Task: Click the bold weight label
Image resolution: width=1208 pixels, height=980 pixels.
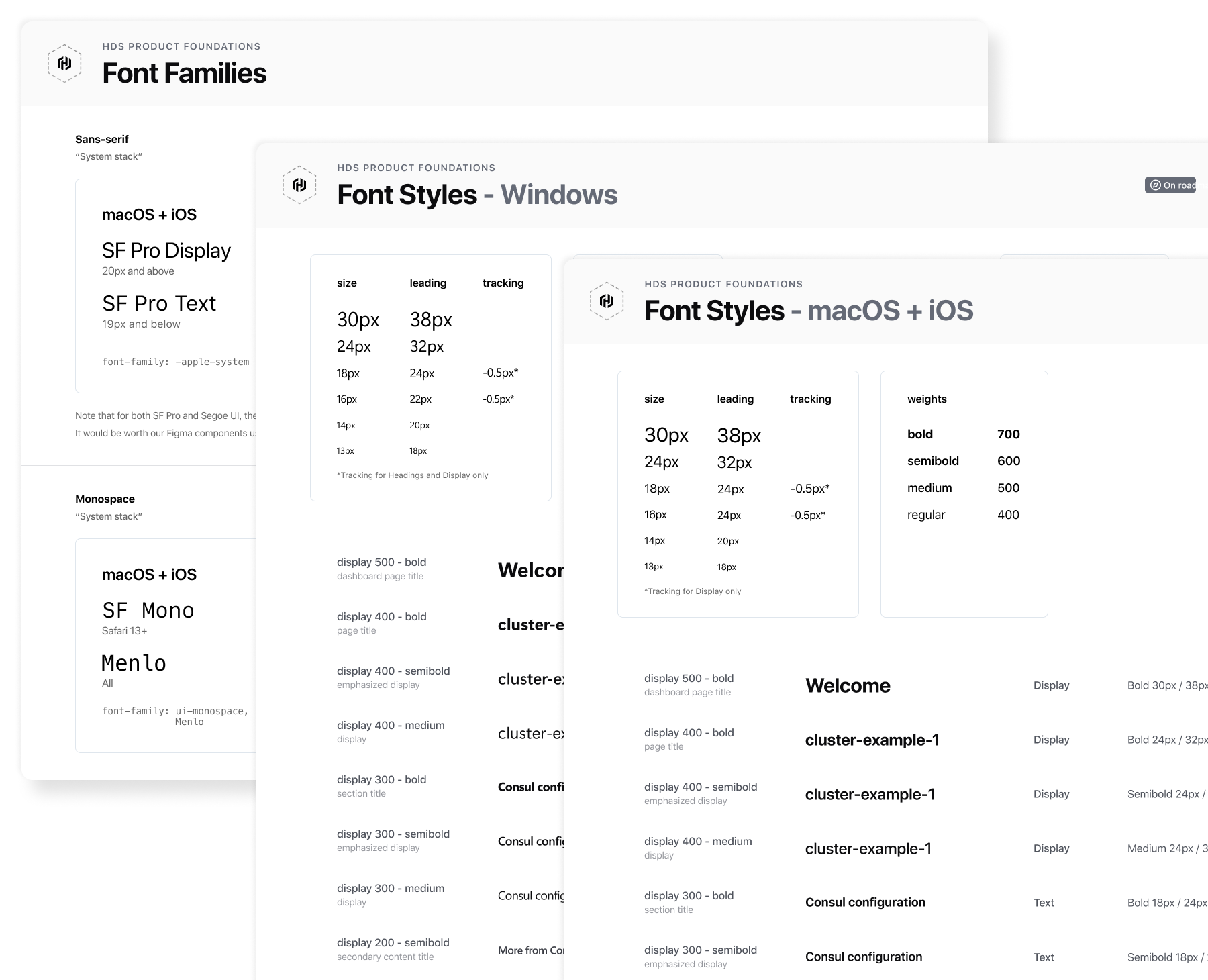Action: (x=920, y=434)
